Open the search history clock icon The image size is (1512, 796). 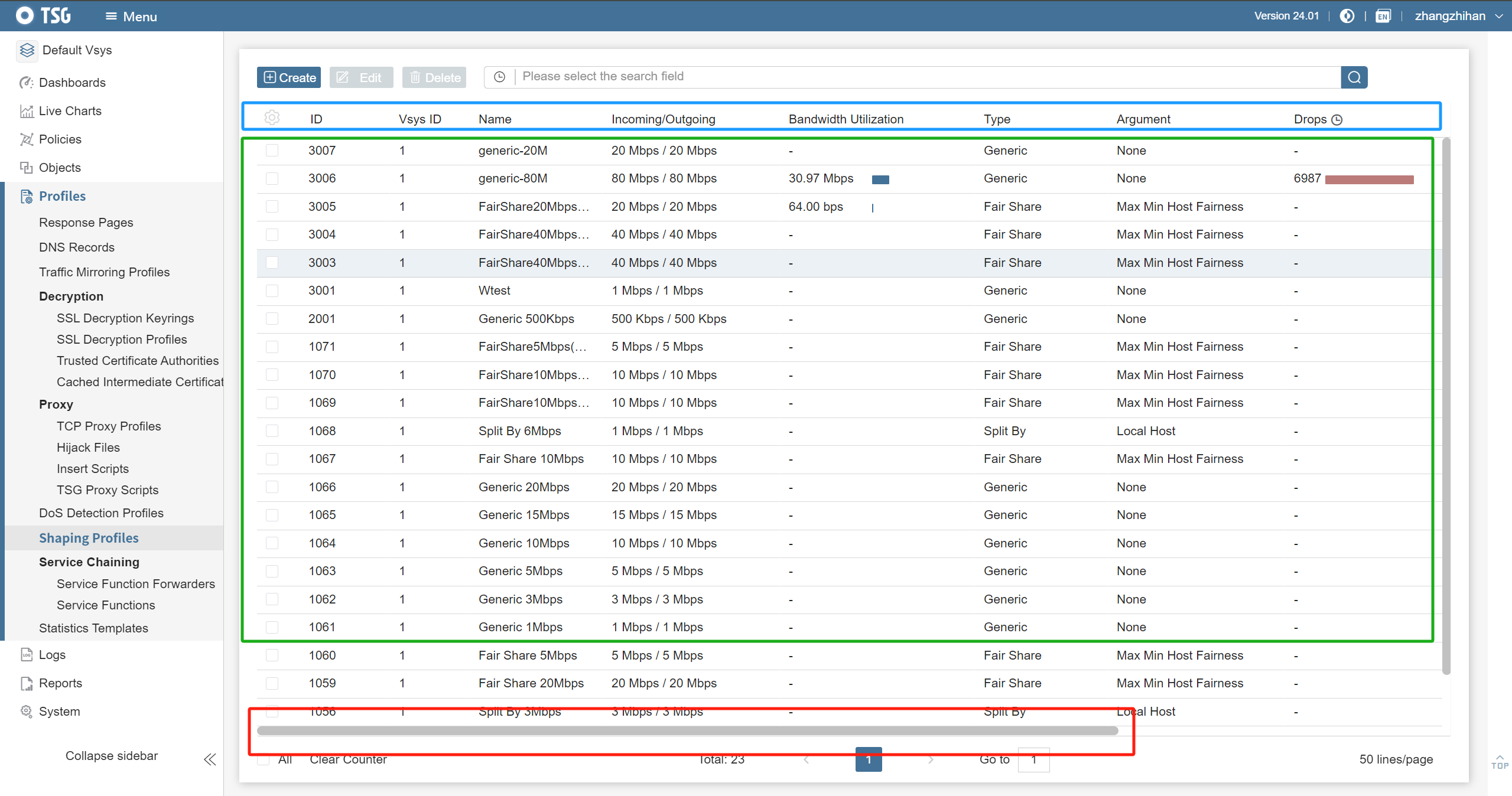(499, 77)
